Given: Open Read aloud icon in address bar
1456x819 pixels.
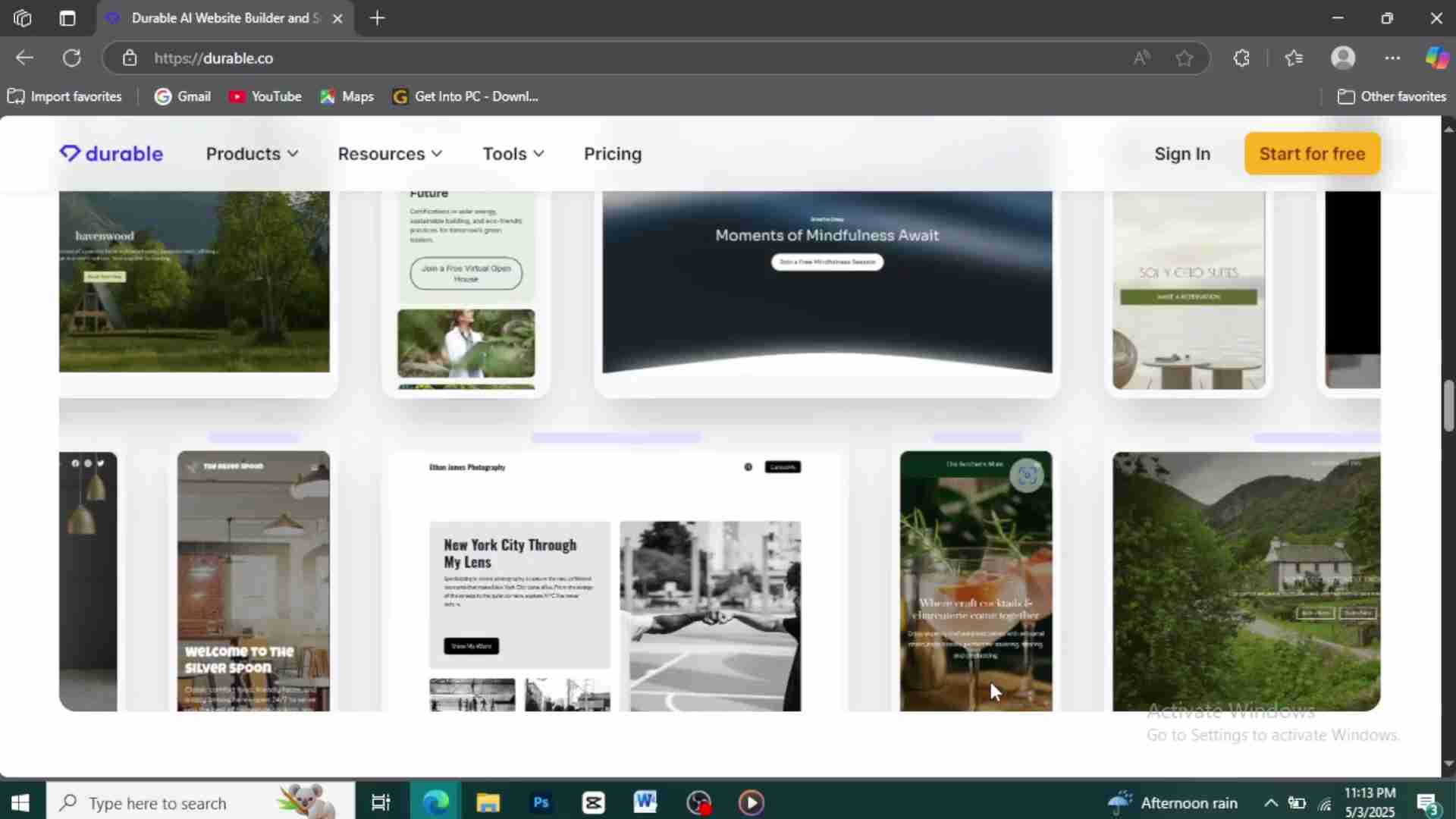Looking at the screenshot, I should click(x=1141, y=58).
